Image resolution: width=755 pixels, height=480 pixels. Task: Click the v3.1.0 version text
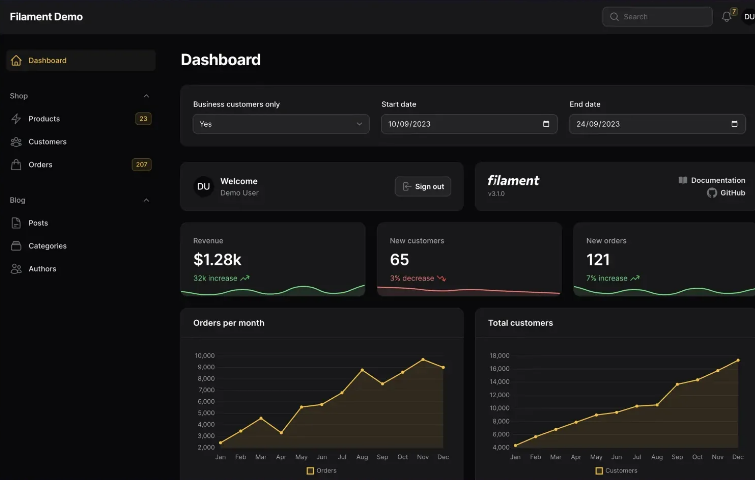pyautogui.click(x=496, y=194)
